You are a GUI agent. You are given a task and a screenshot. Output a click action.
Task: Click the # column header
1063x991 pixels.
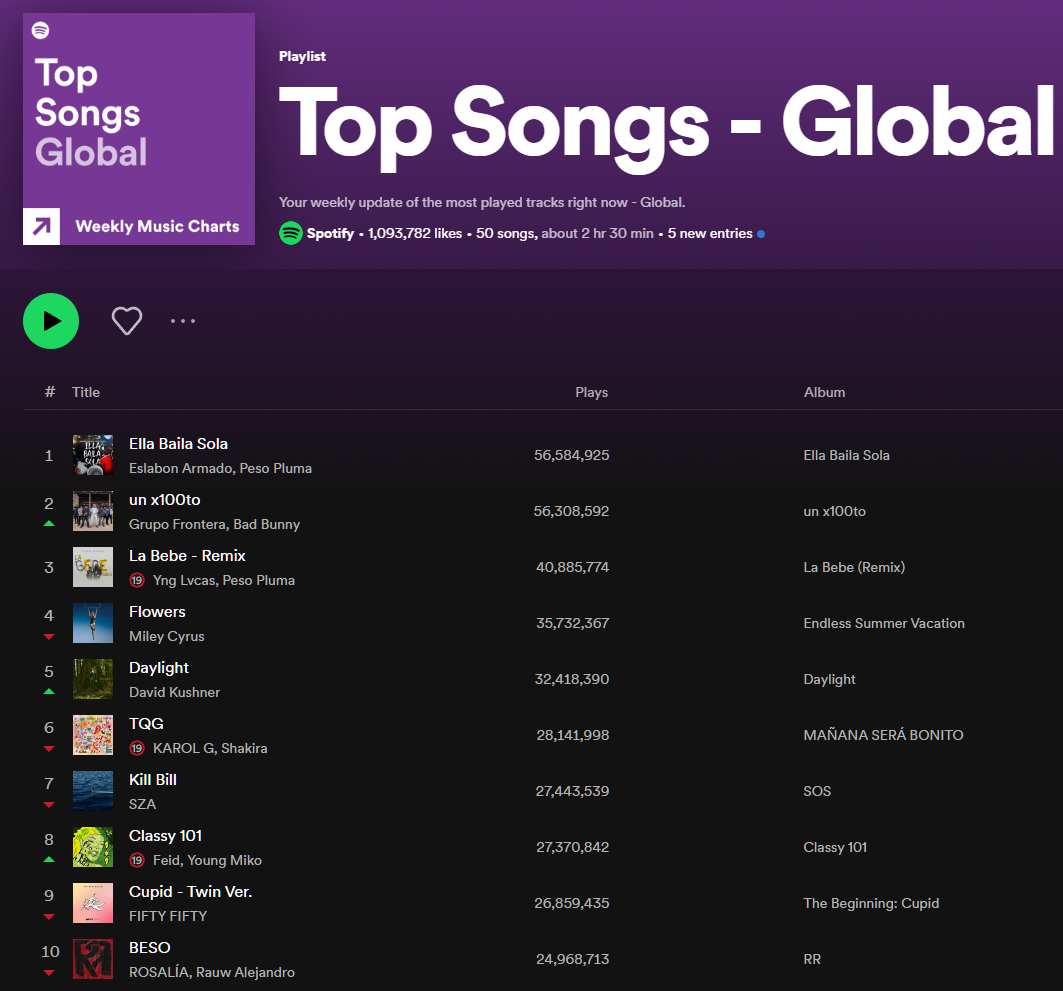coord(49,392)
